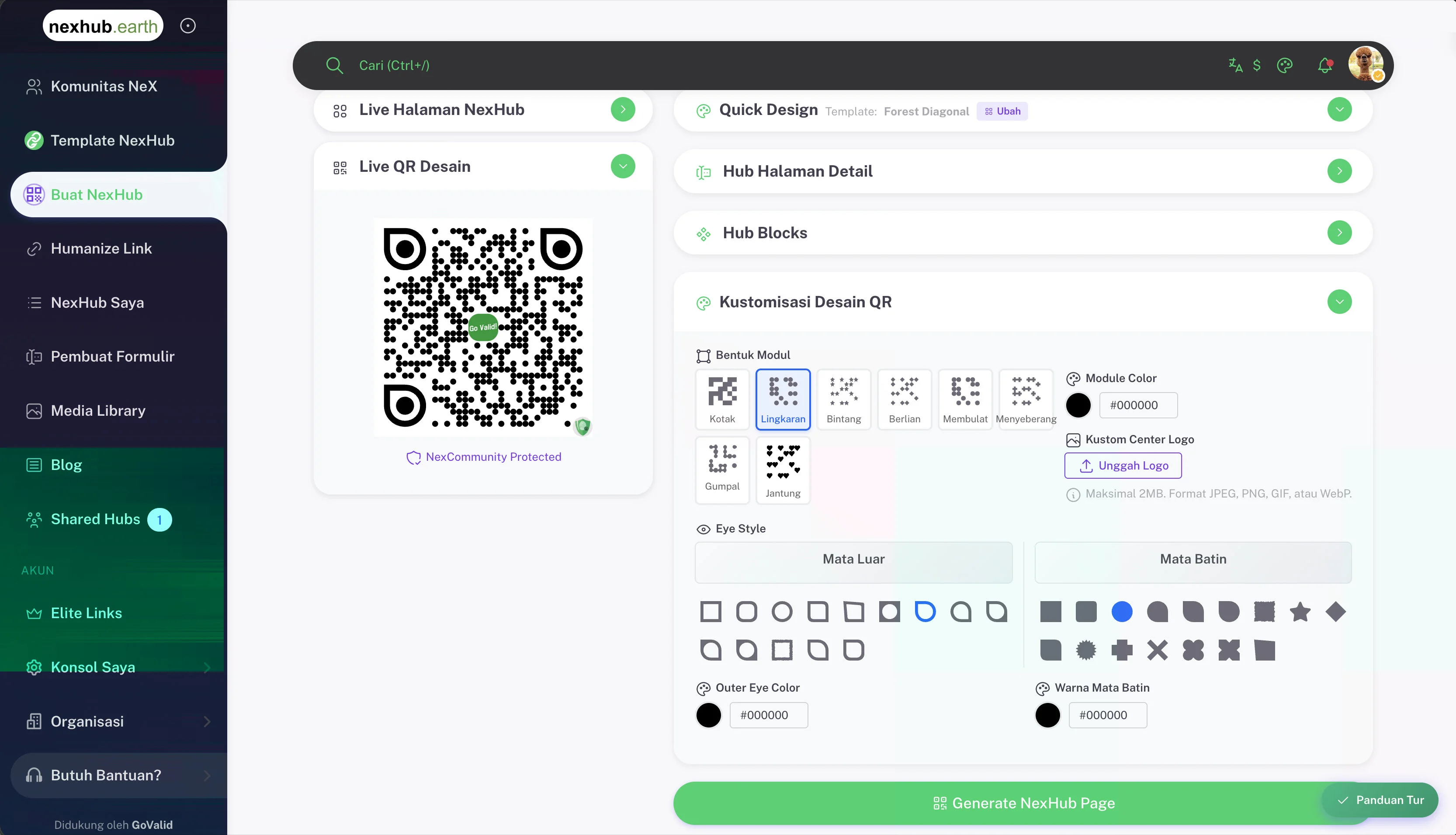Screen dimensions: 1456x835
Task: Open the notifications bell
Action: [x=1325, y=66]
